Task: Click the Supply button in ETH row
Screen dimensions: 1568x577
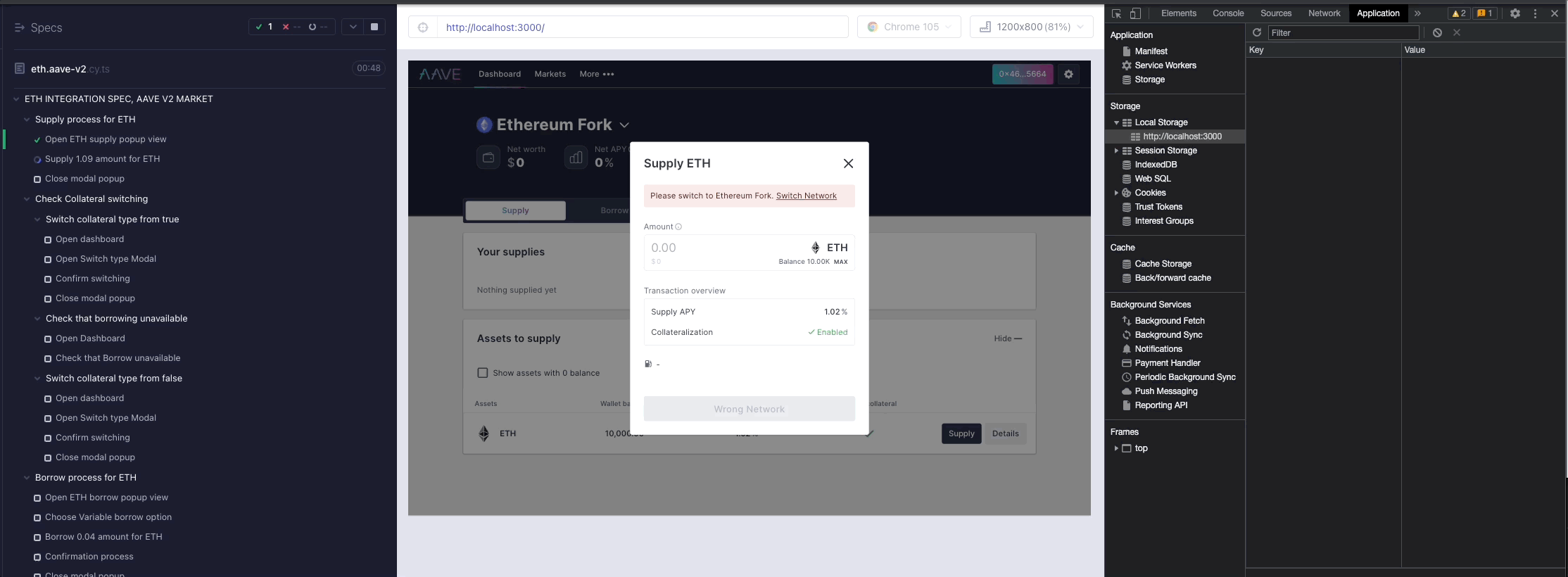Action: [961, 433]
